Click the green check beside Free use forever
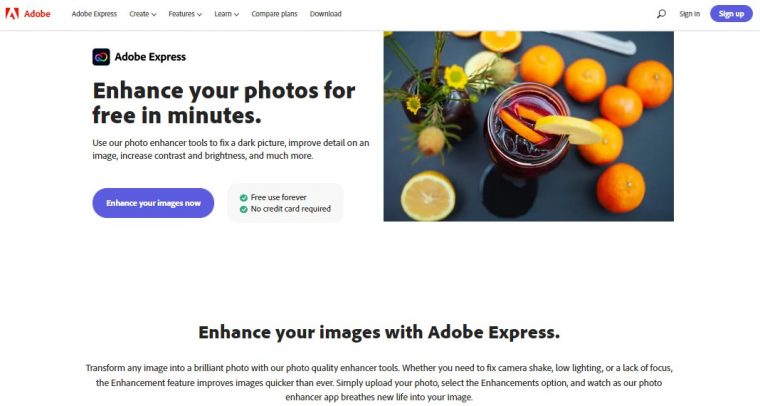The width and height of the screenshot is (760, 406). tap(244, 198)
